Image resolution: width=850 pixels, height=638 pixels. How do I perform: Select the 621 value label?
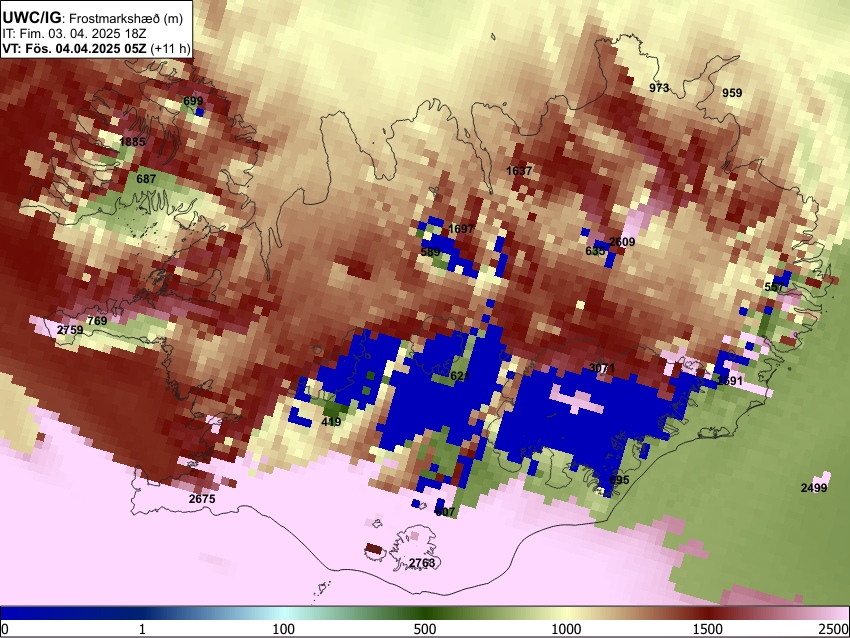tap(460, 376)
